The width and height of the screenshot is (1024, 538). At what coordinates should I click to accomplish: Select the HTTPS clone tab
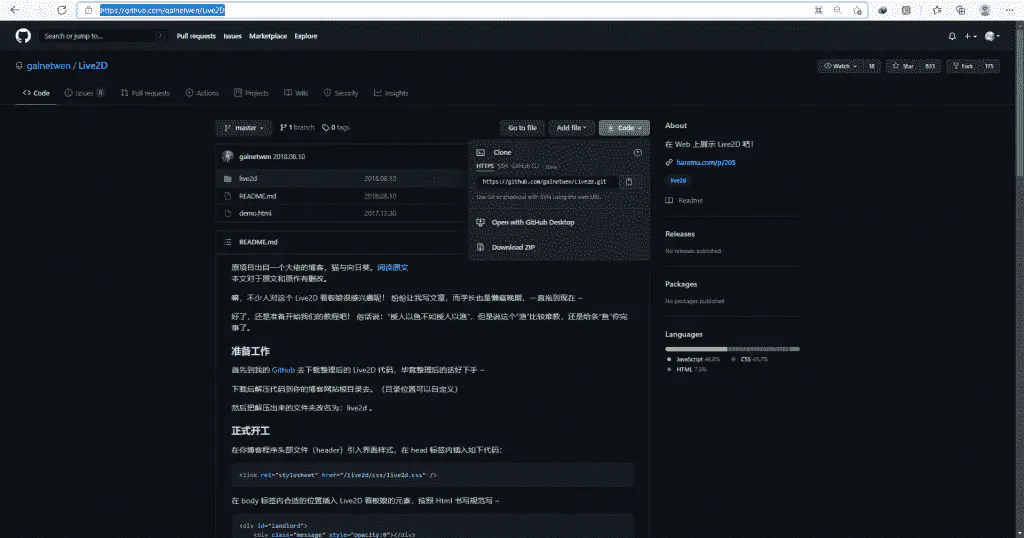pyautogui.click(x=485, y=166)
